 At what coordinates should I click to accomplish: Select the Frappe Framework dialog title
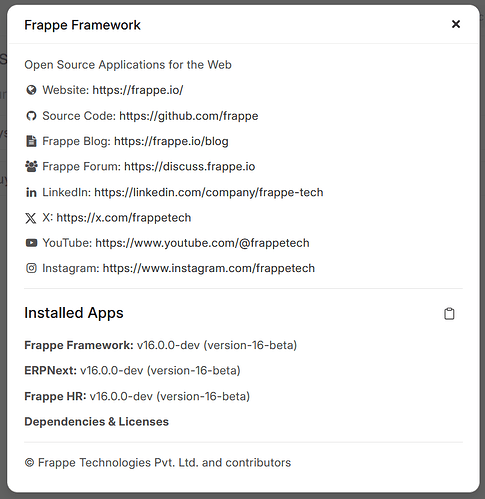(x=82, y=25)
